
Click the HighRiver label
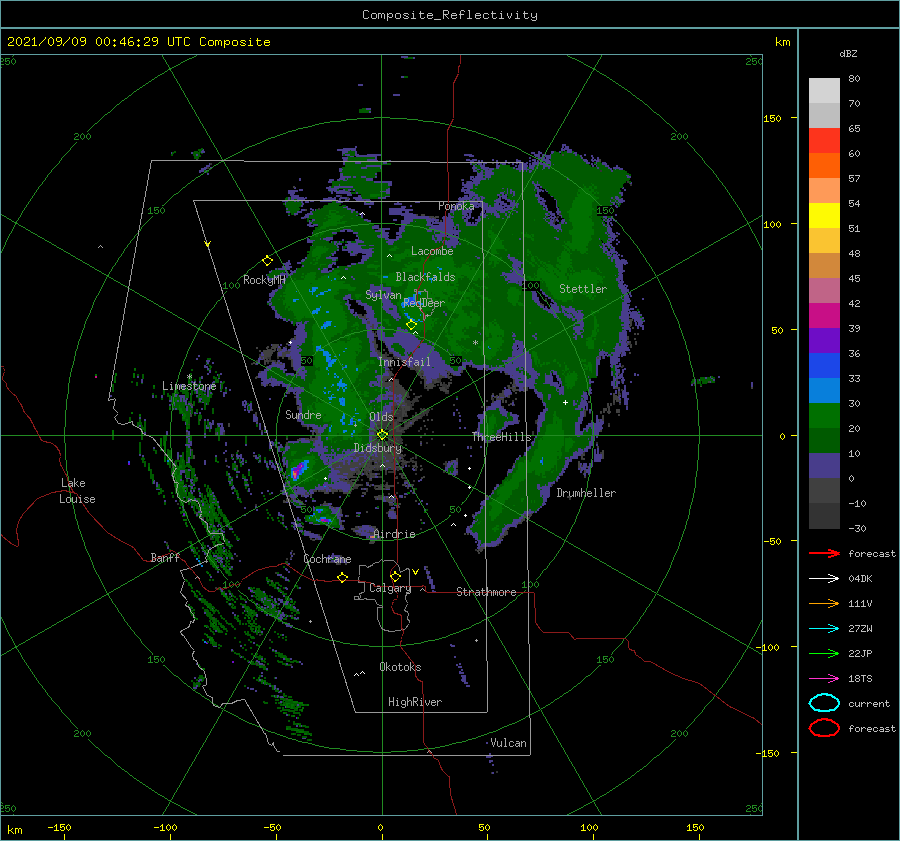coord(415,702)
